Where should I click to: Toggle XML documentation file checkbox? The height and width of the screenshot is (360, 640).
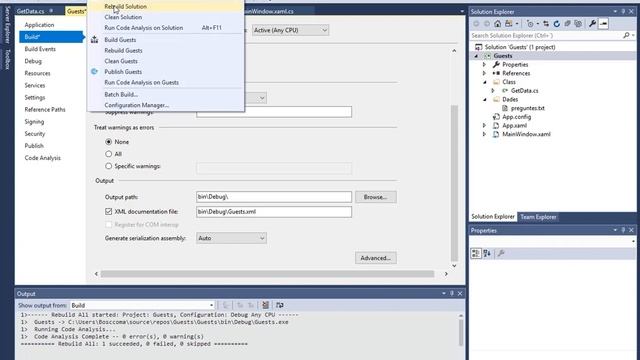coord(109,211)
